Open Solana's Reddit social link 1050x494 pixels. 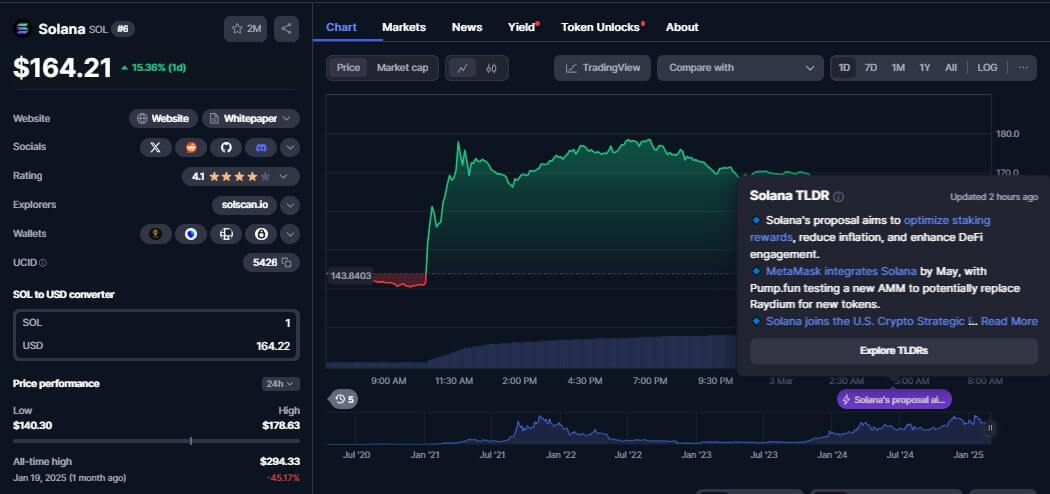click(x=190, y=147)
